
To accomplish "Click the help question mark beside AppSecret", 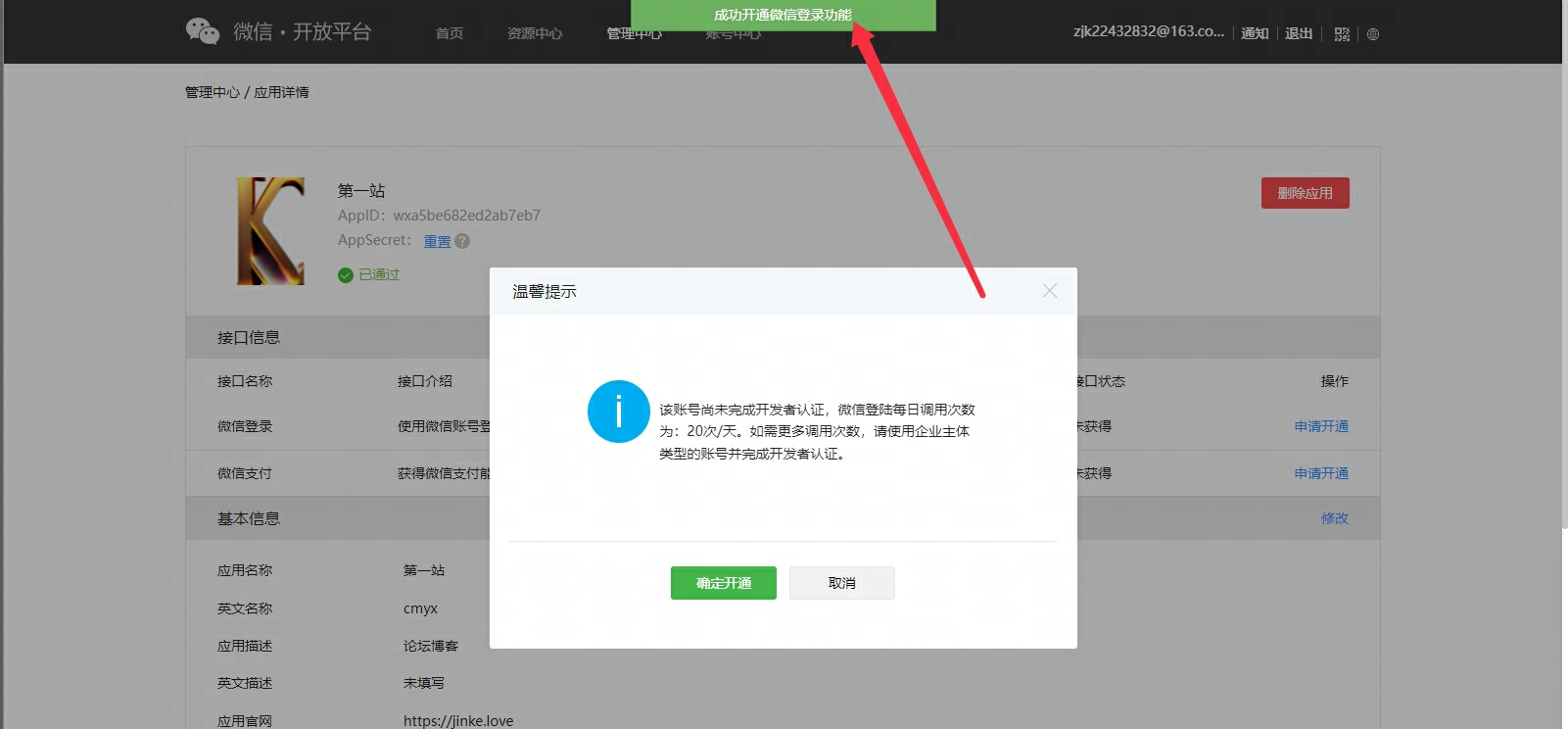I will click(x=462, y=241).
